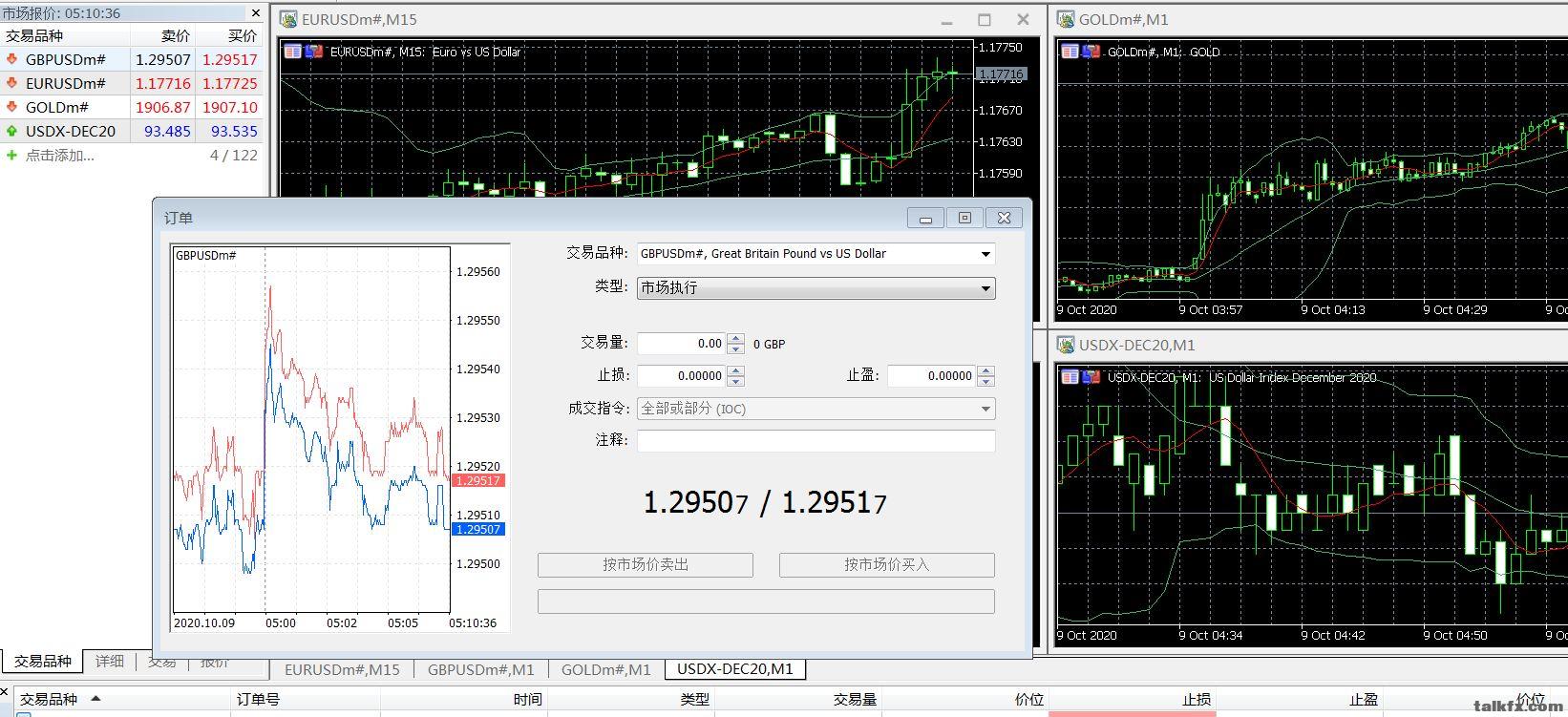This screenshot has height=717, width=1568.
Task: Close the EURUSDm#,M15 chart window
Action: pos(1023,20)
